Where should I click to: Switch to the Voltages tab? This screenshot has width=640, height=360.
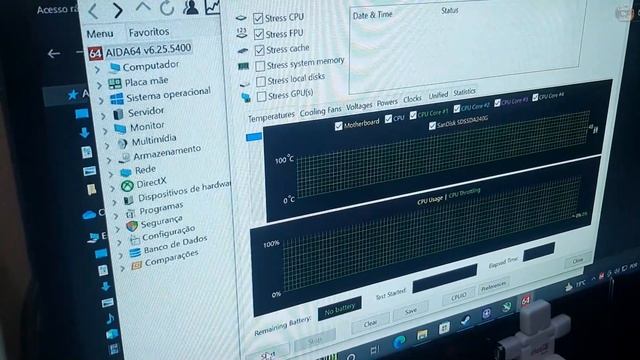point(359,107)
